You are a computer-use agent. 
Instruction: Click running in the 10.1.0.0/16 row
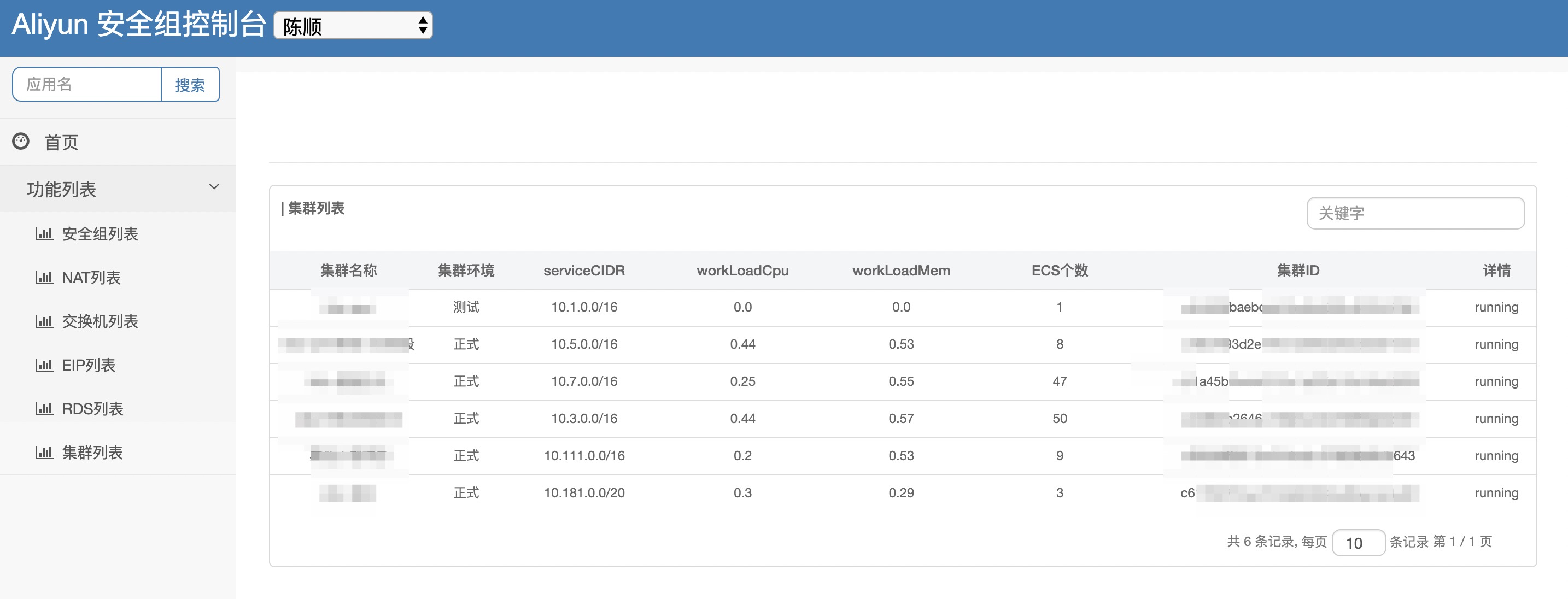(x=1497, y=307)
